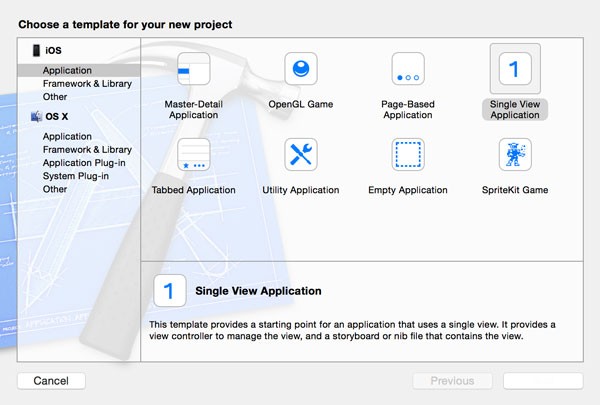Click the Utility Application label
The width and height of the screenshot is (600, 405).
tap(301, 190)
